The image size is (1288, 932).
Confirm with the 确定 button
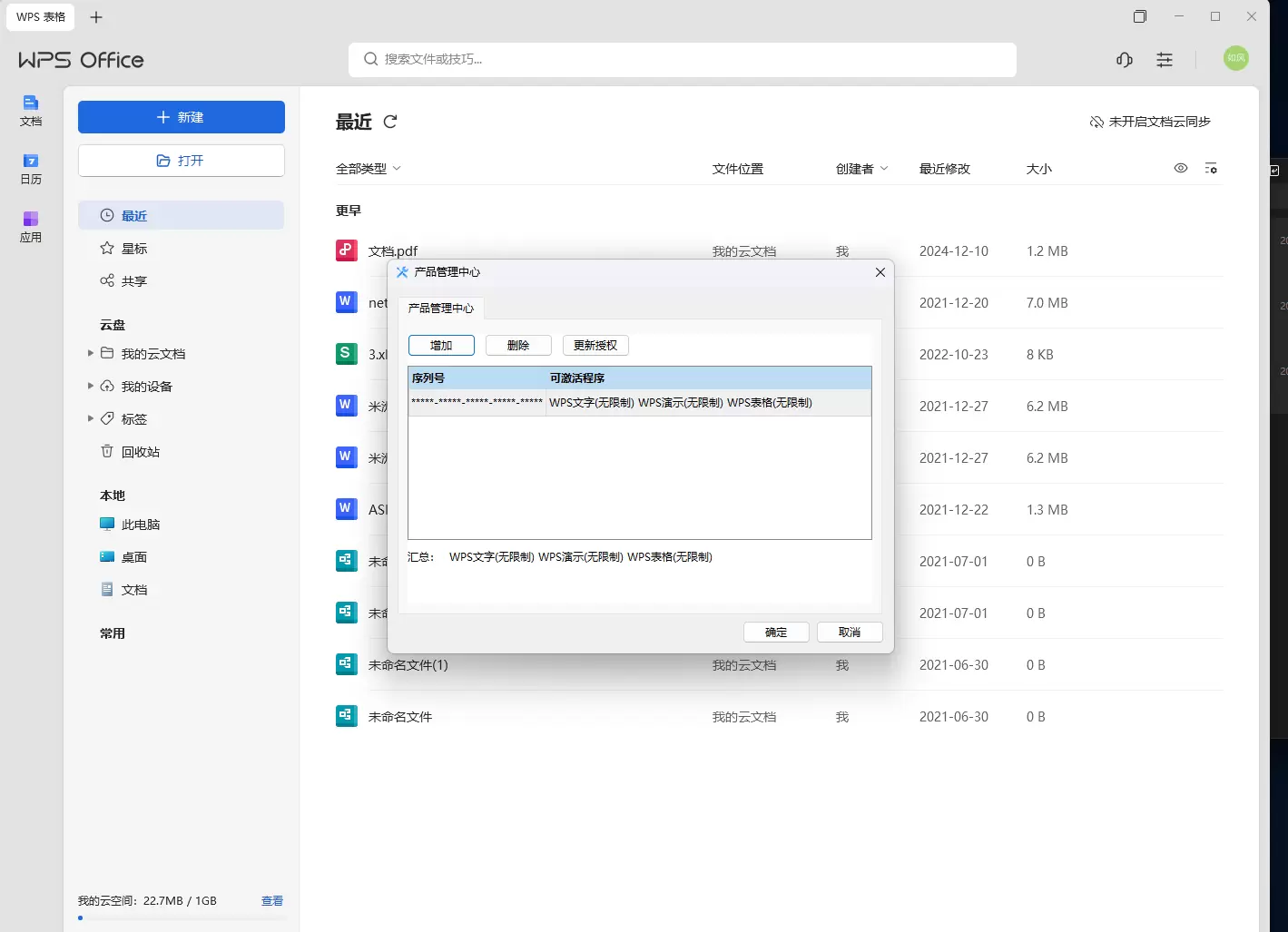point(776,632)
